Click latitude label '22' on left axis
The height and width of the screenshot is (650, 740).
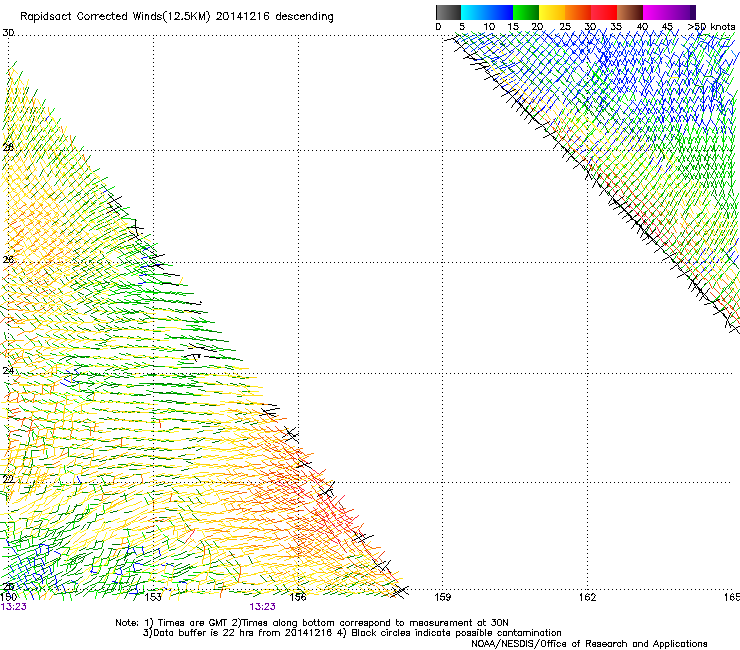tap(8, 479)
